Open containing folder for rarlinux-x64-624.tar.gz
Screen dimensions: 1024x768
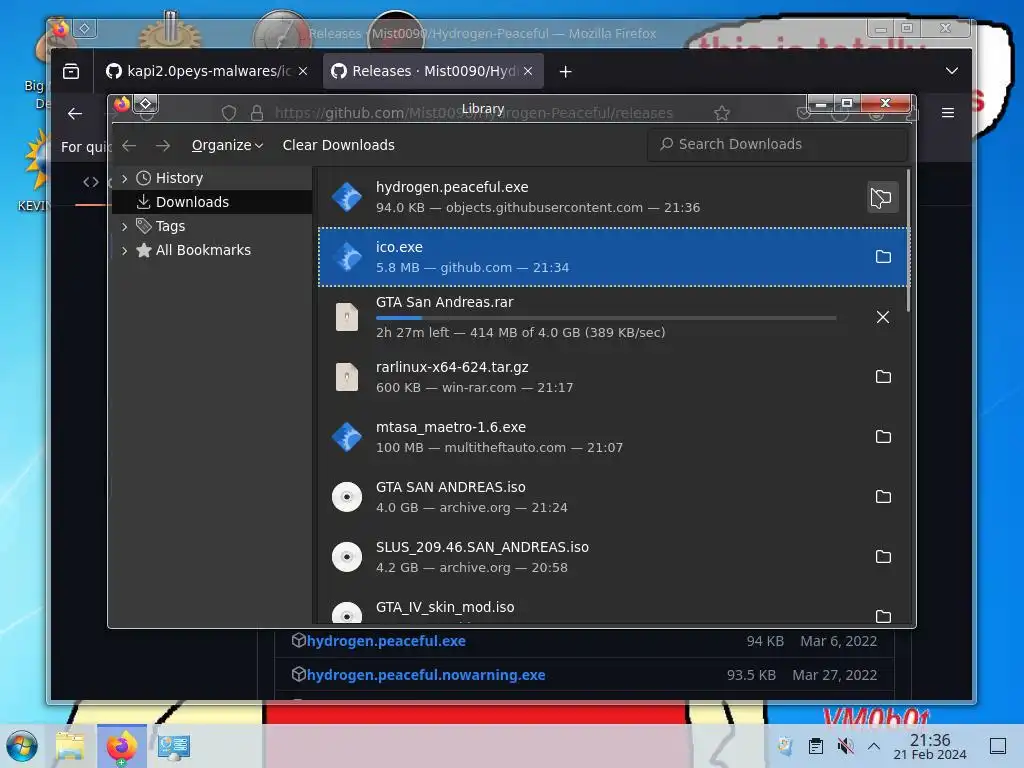(x=883, y=377)
